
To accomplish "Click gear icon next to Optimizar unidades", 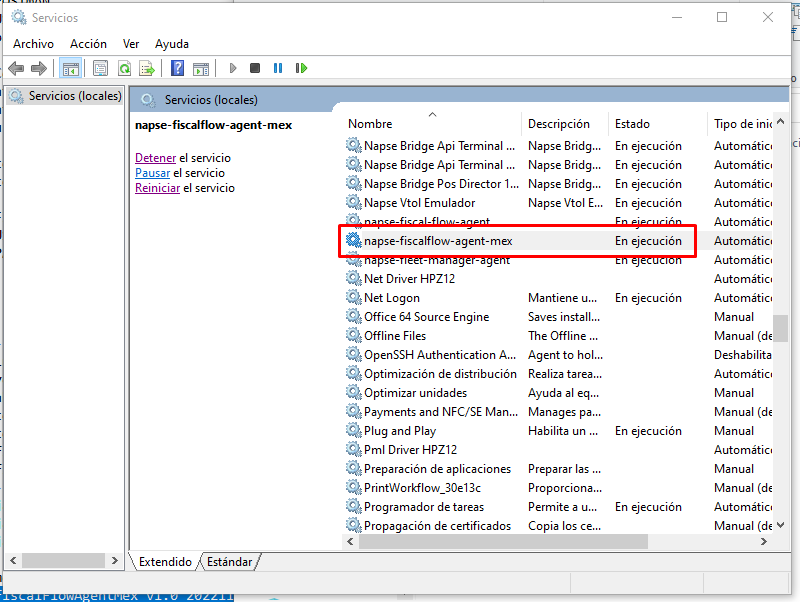I will [x=353, y=392].
